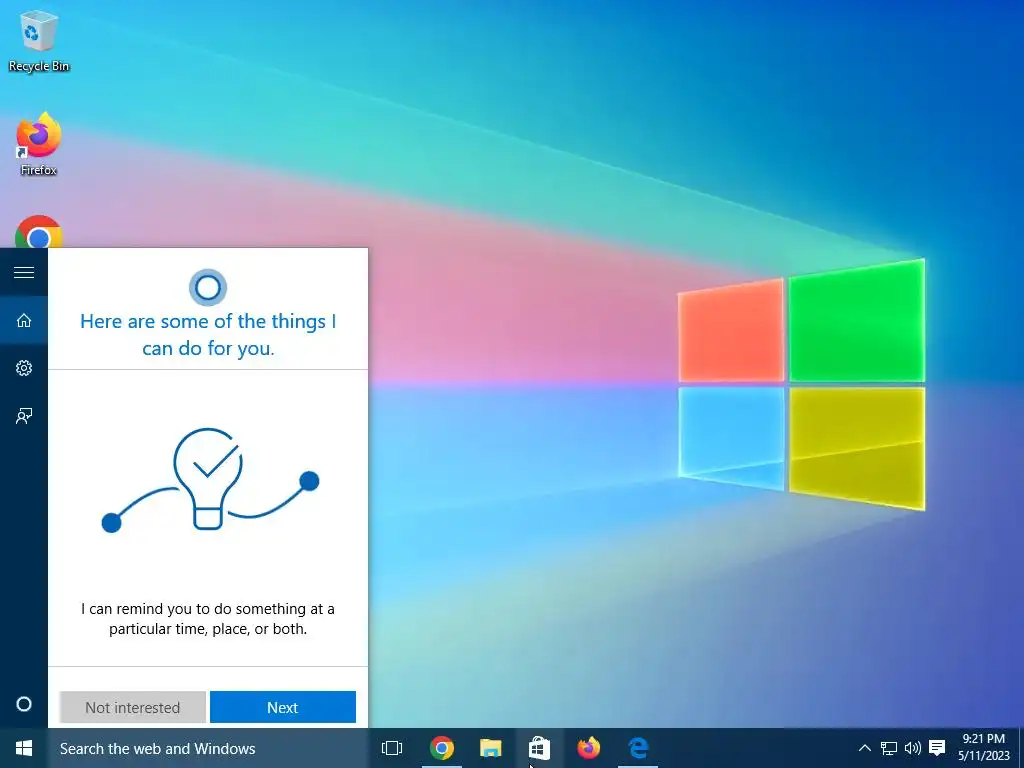
Task: Open the volume speaker tray icon
Action: pos(913,748)
